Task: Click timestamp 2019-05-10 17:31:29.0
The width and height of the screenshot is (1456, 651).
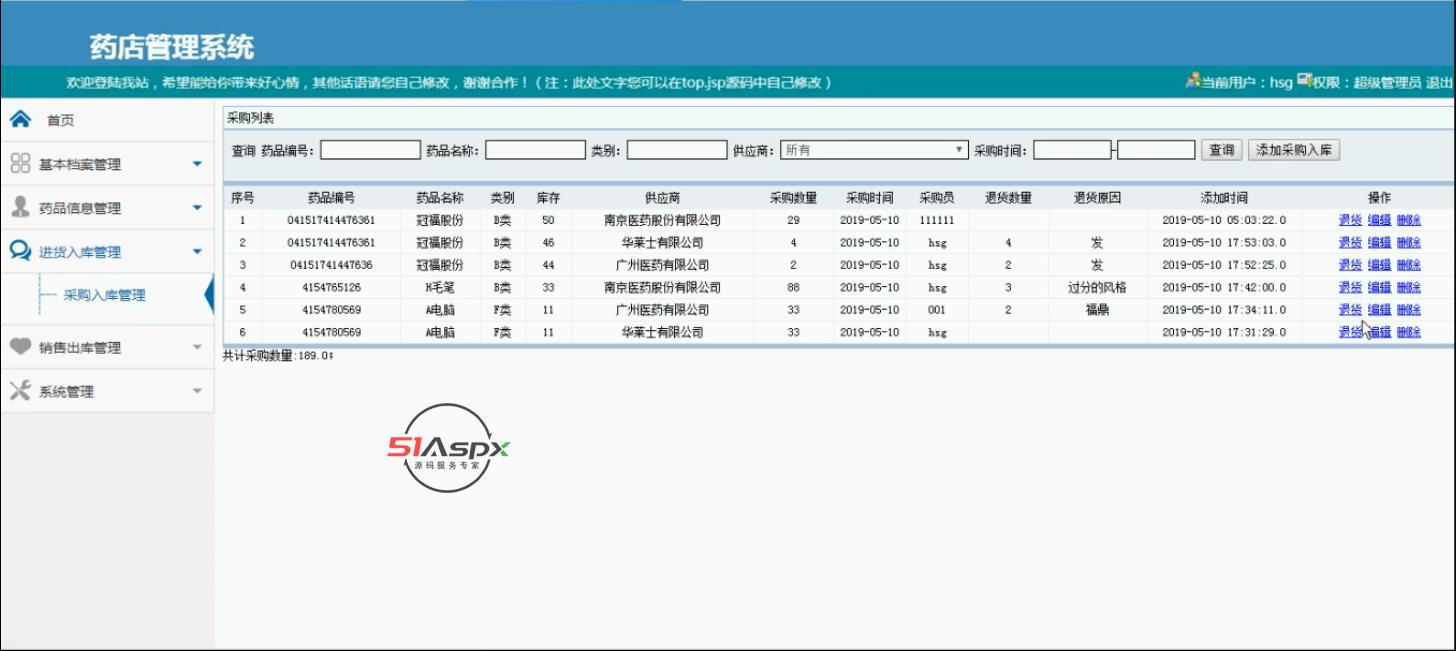Action: point(1224,332)
